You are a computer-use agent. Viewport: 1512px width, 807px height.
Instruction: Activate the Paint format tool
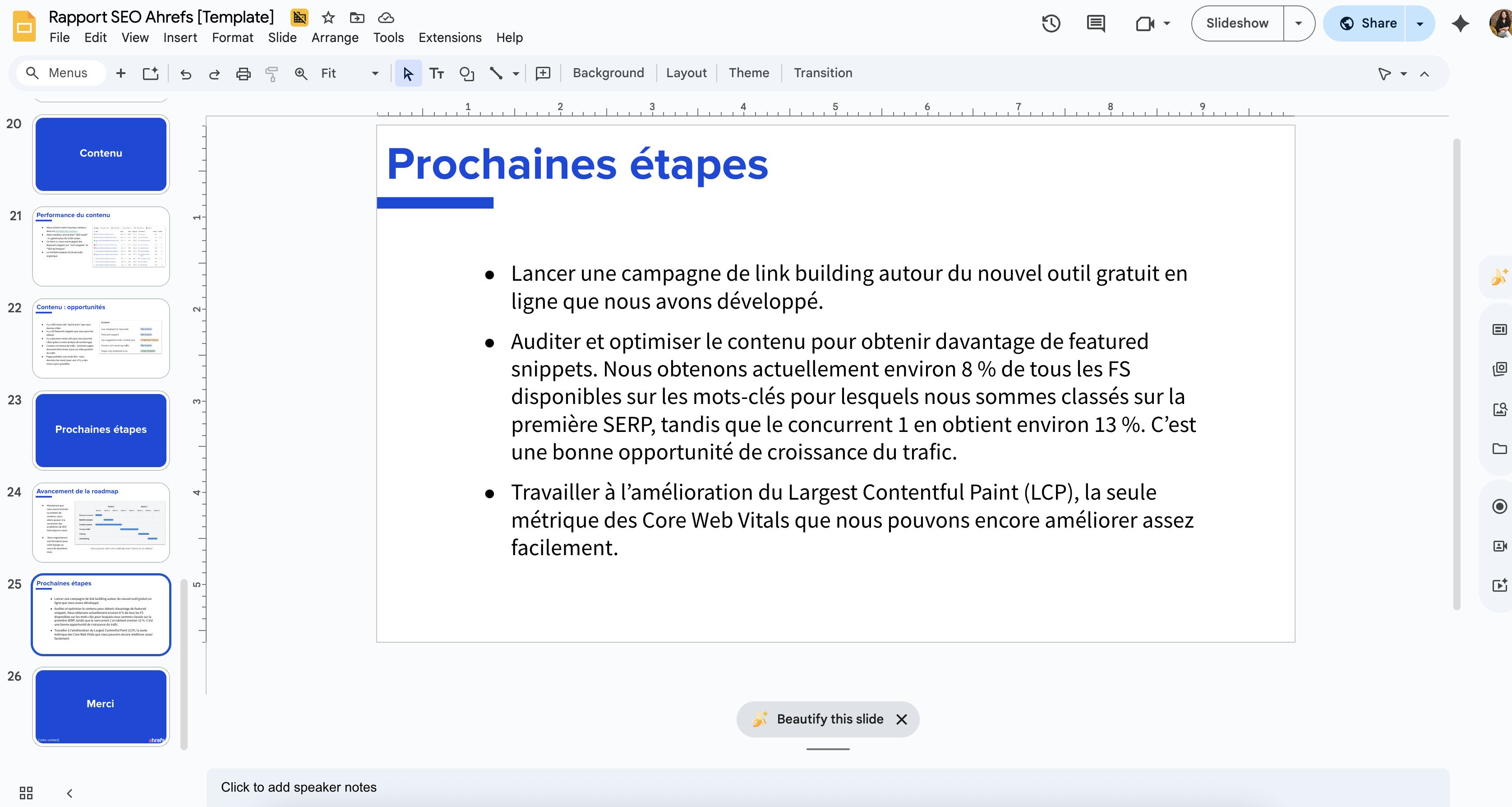tap(271, 73)
